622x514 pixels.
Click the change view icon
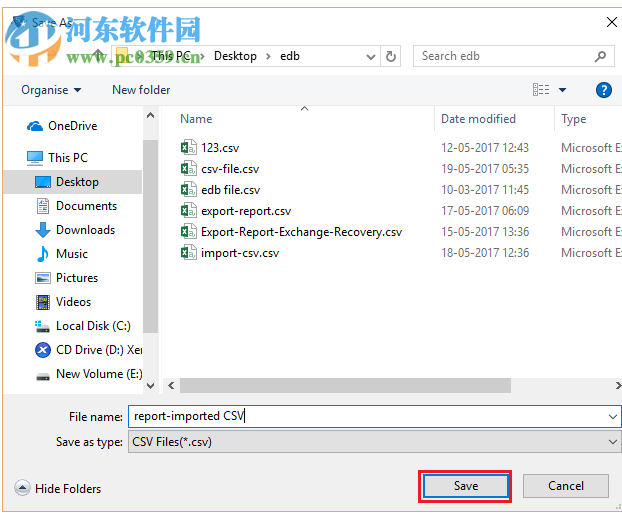(541, 90)
